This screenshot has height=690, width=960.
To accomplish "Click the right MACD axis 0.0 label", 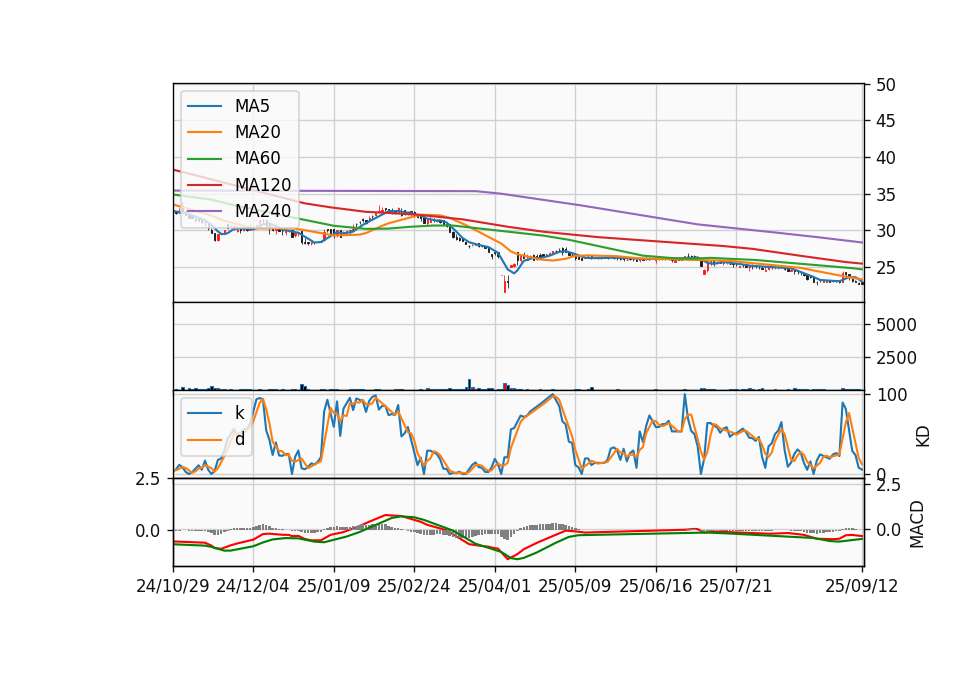I will point(888,530).
